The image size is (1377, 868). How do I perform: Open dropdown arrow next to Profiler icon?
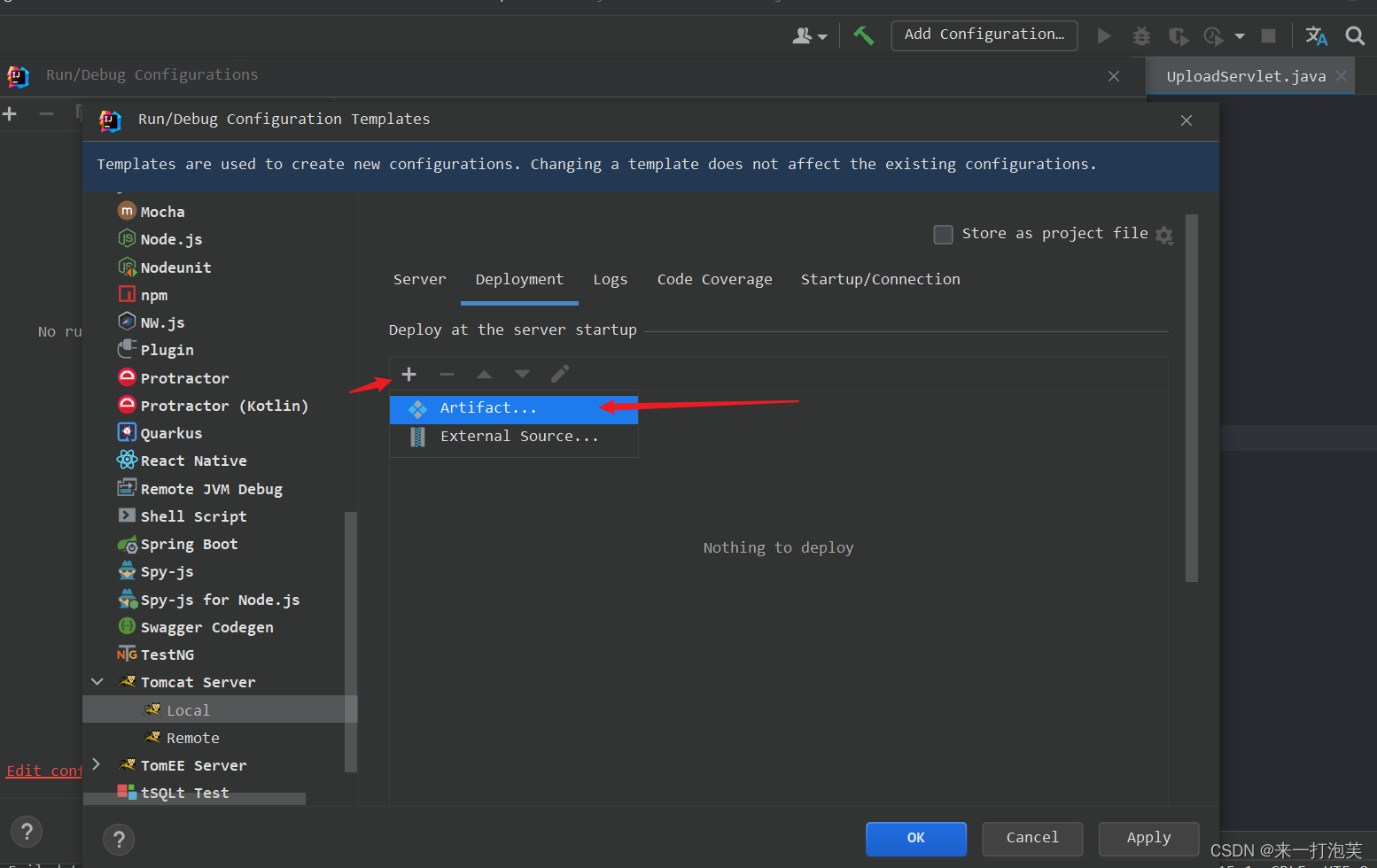(1240, 36)
